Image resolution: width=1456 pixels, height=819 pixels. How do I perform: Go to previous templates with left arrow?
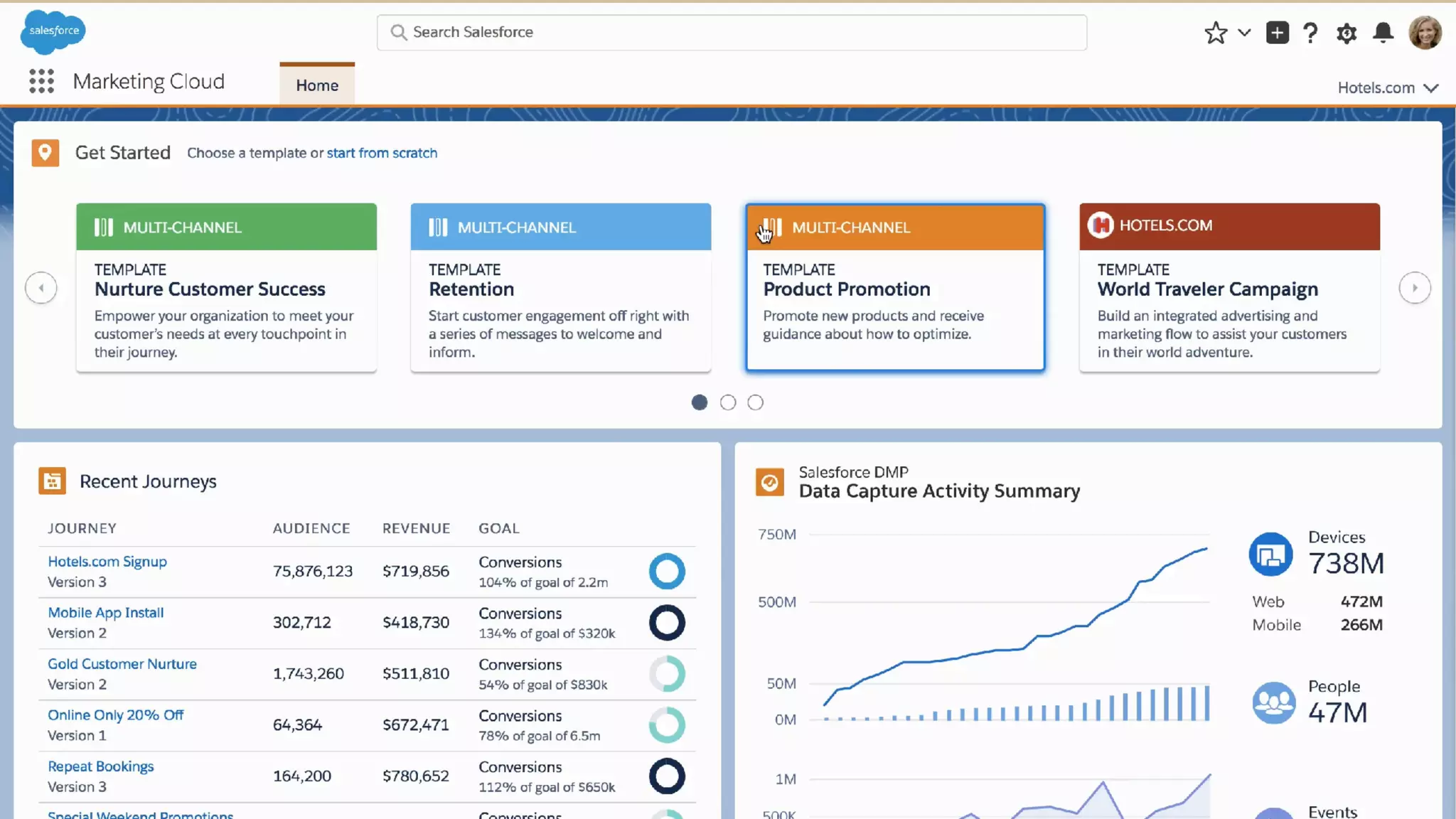coord(41,288)
